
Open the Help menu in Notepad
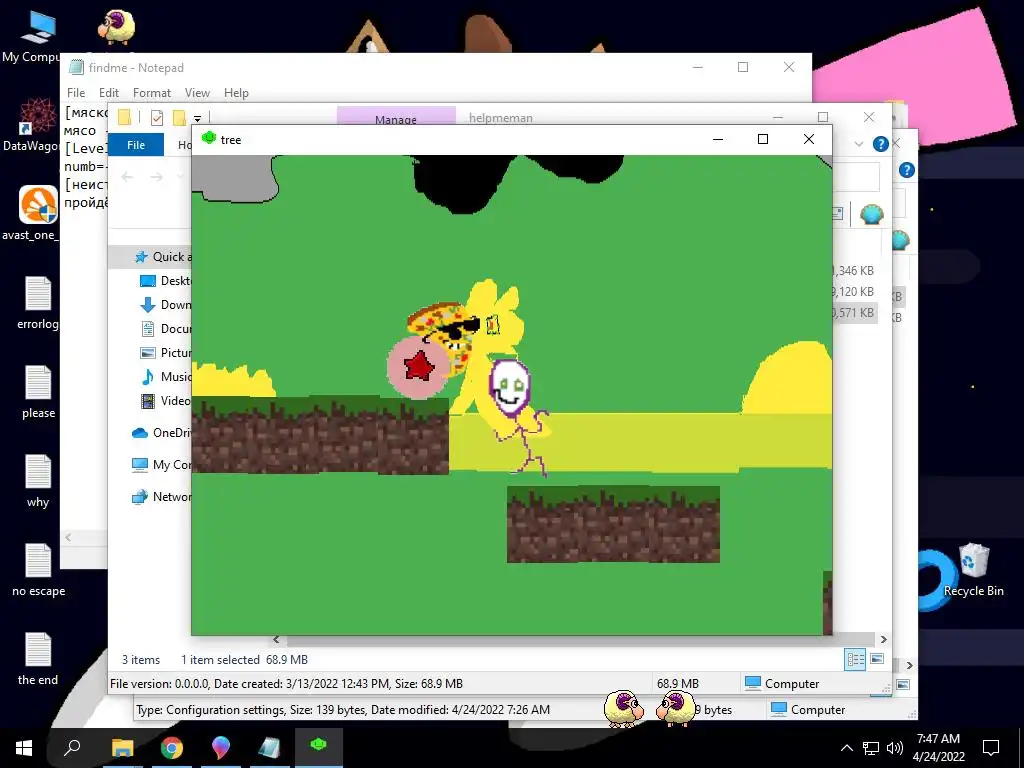[x=236, y=93]
